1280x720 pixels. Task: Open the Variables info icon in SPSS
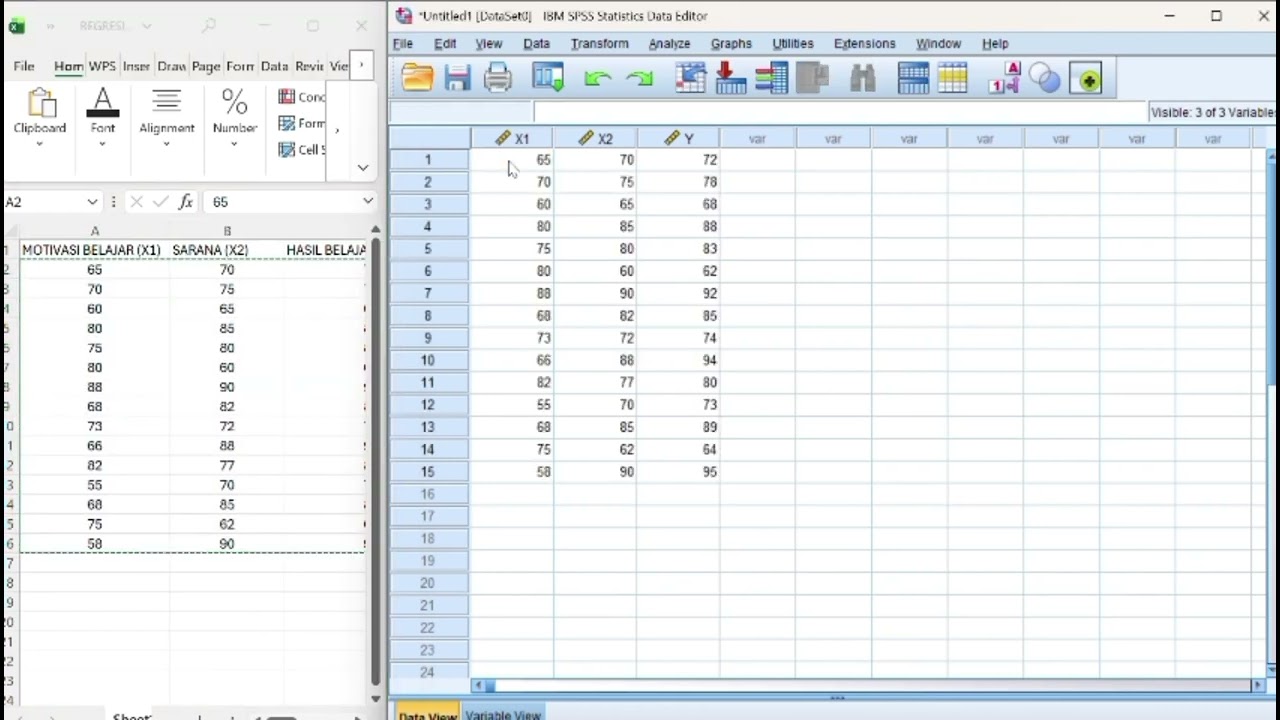click(771, 78)
